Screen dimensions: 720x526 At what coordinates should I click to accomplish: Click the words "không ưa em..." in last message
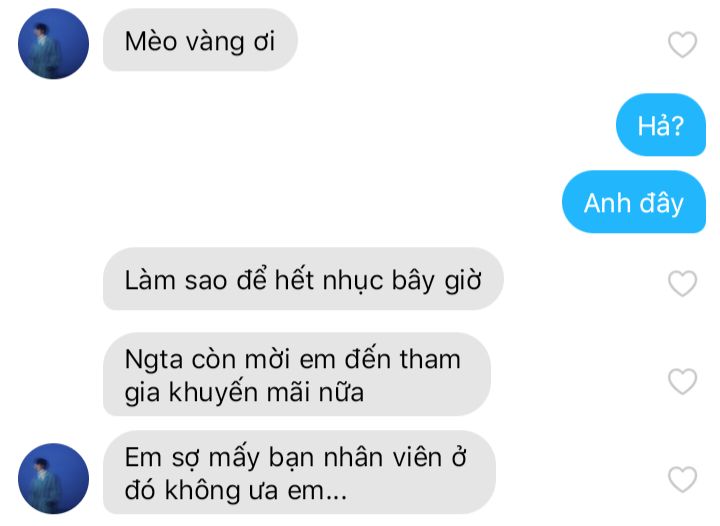pyautogui.click(x=255, y=491)
